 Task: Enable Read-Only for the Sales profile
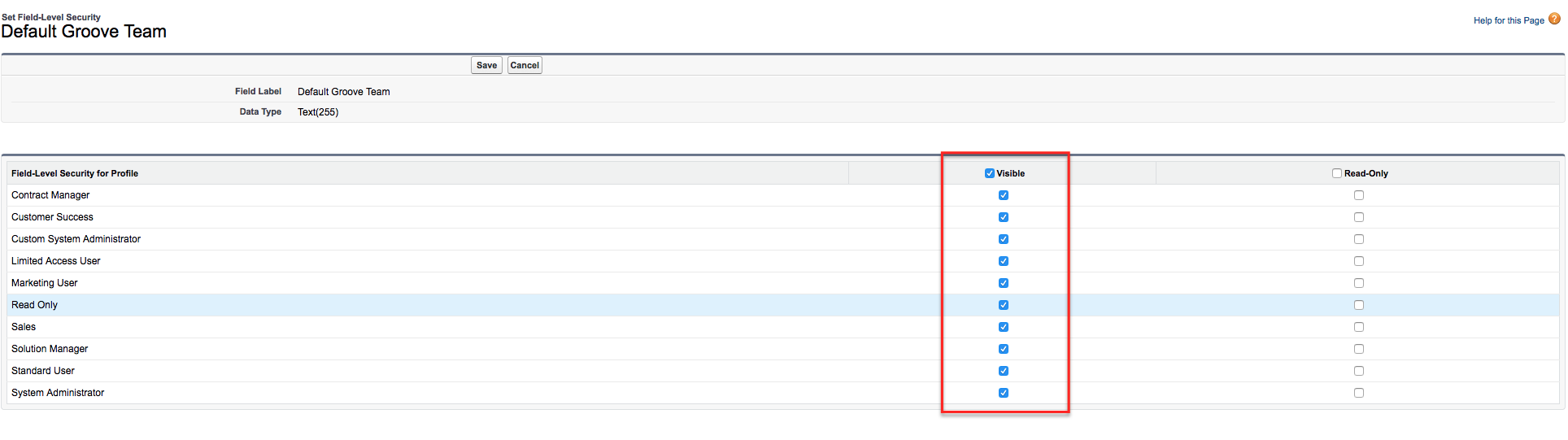click(x=1359, y=327)
